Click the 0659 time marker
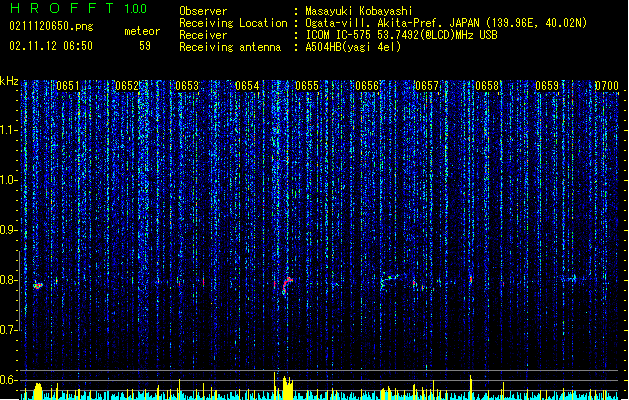This screenshot has height=400, width=629. [x=547, y=86]
